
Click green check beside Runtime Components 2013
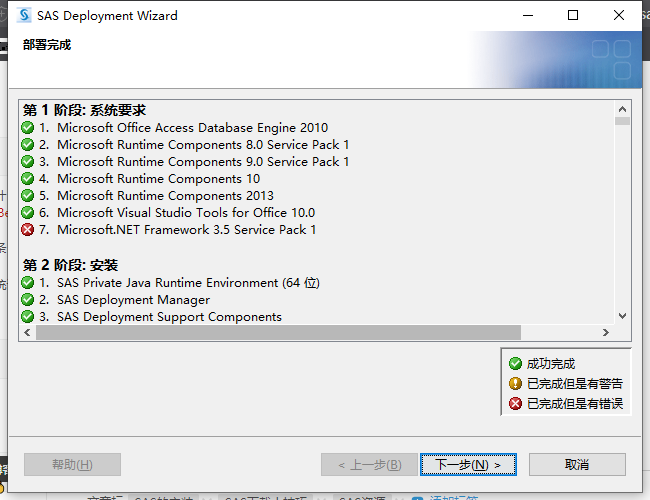tap(27, 195)
